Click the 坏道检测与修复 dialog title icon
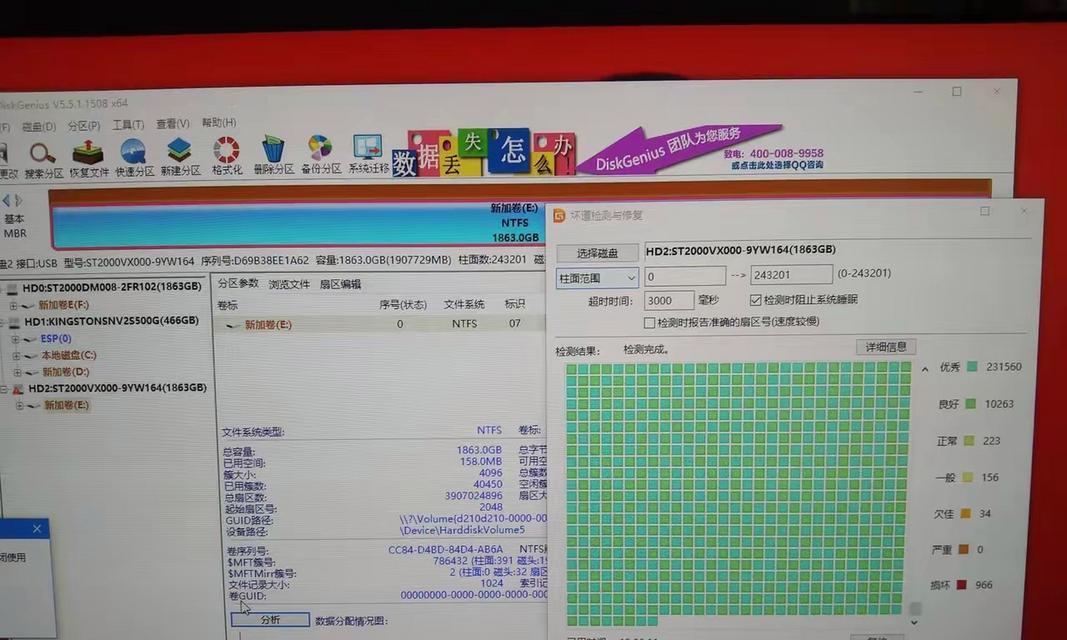The image size is (1067, 640). pyautogui.click(x=559, y=216)
